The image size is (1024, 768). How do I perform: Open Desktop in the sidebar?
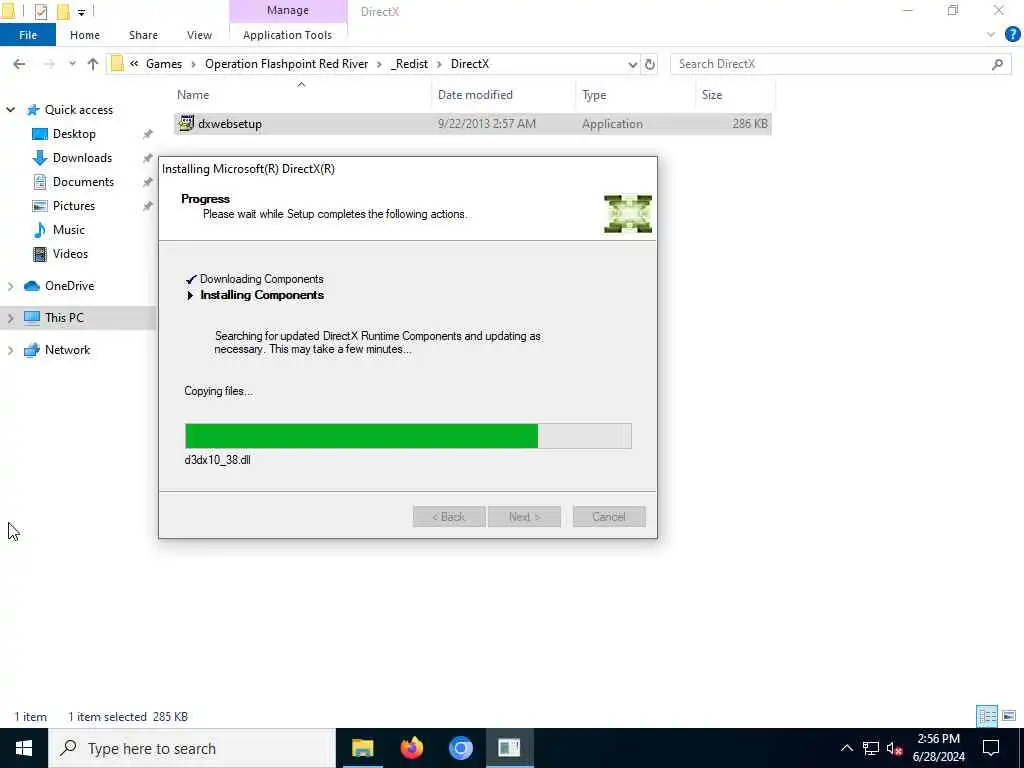point(74,134)
